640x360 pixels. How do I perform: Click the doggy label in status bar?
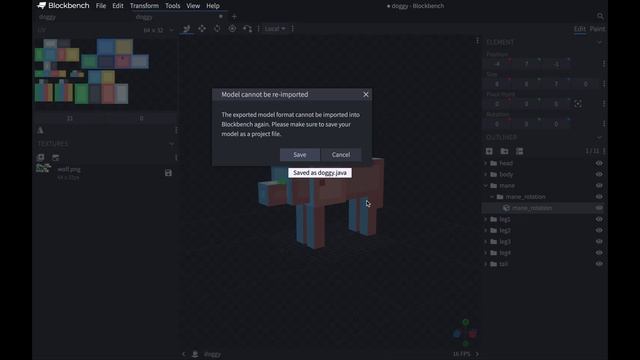click(x=212, y=354)
